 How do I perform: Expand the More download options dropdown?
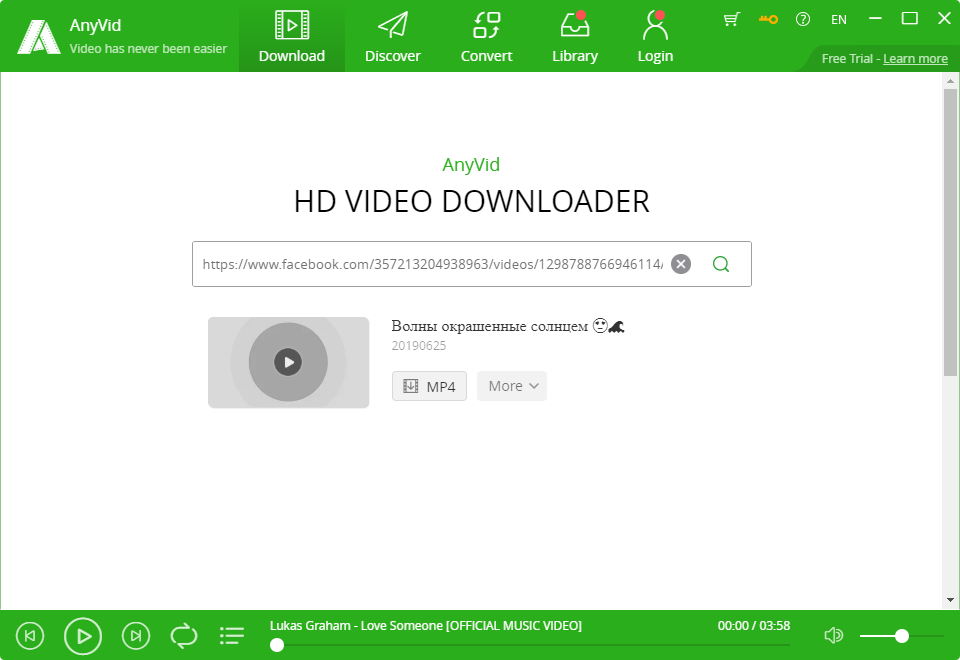512,386
